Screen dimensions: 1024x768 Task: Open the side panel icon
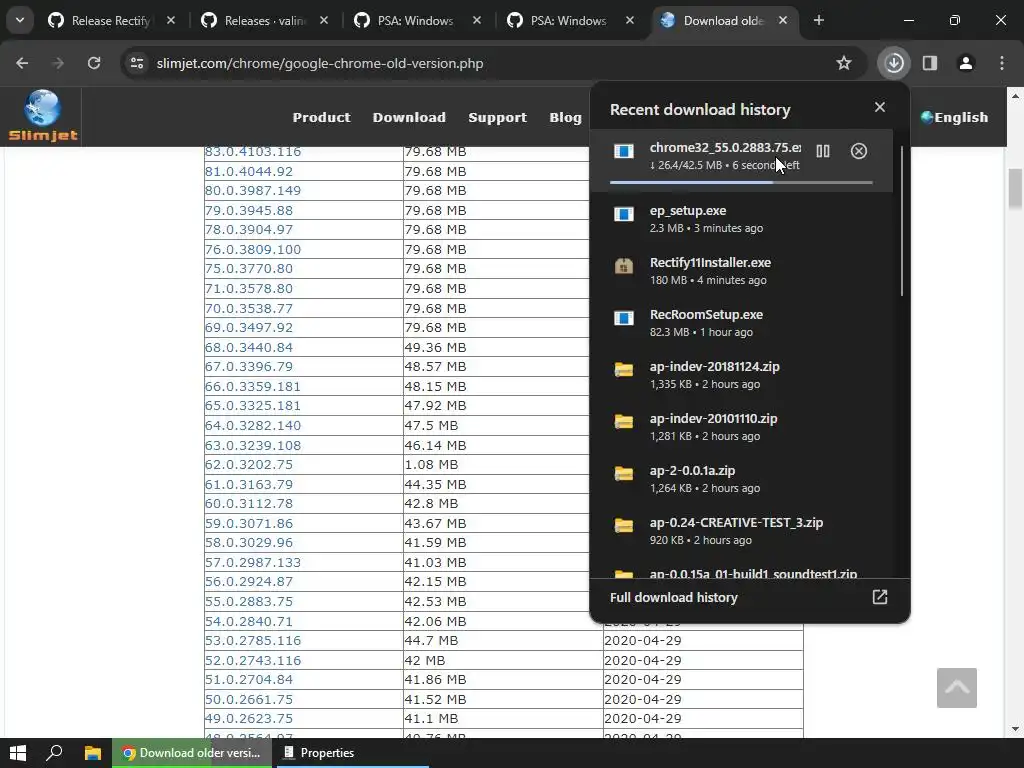click(x=930, y=63)
